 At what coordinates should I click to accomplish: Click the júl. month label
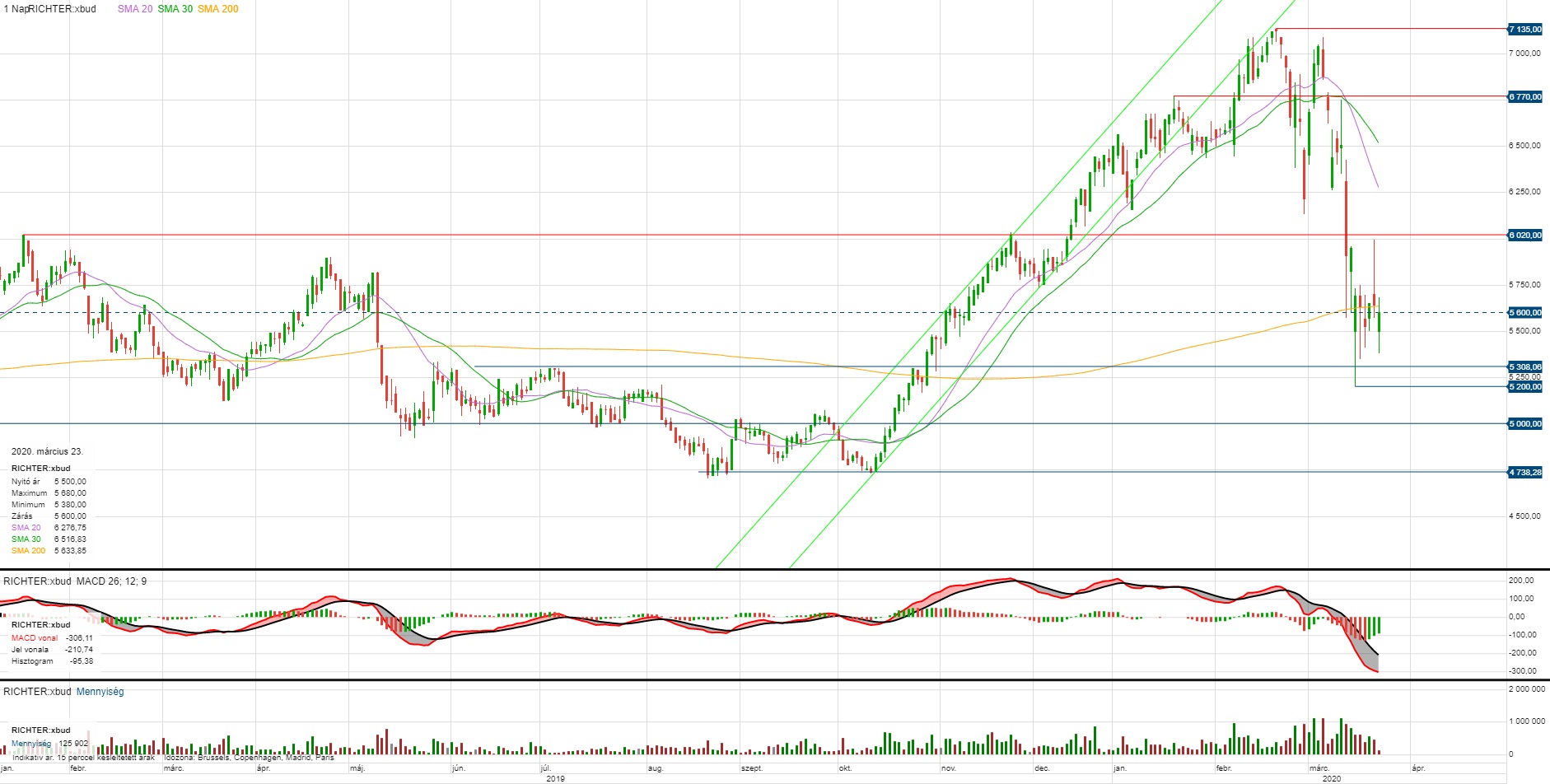(x=545, y=768)
